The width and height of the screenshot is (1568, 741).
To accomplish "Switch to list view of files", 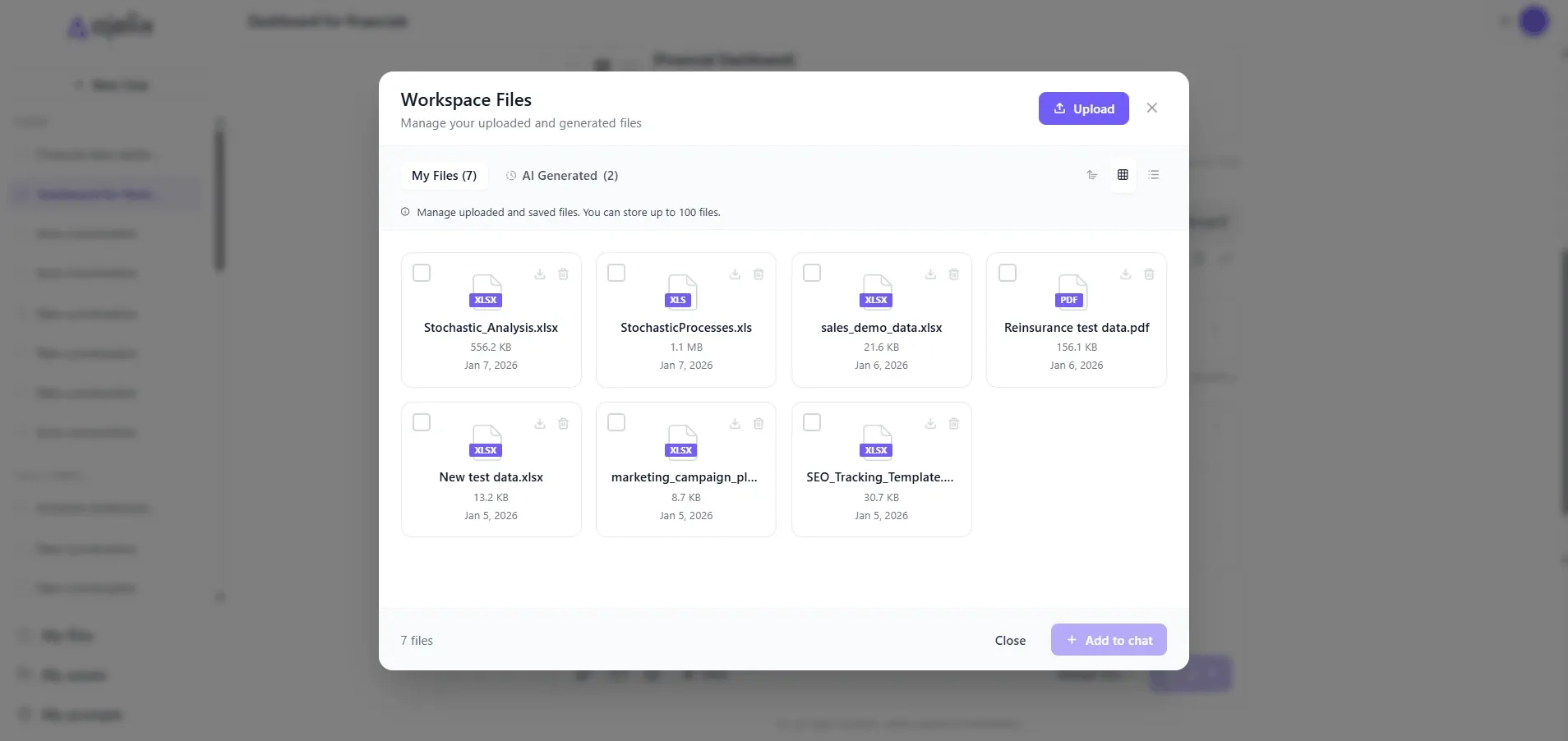I will point(1155,174).
